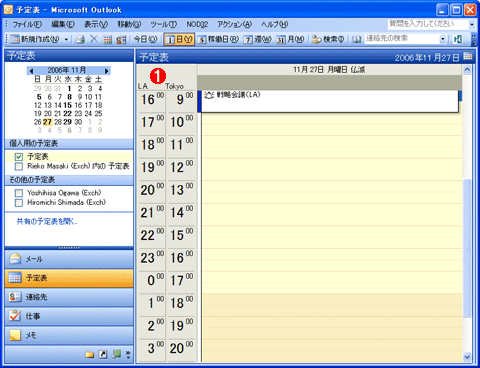Image resolution: width=480 pixels, height=368 pixels.
Task: Select date 15 in mini calendar
Action: coord(68,105)
